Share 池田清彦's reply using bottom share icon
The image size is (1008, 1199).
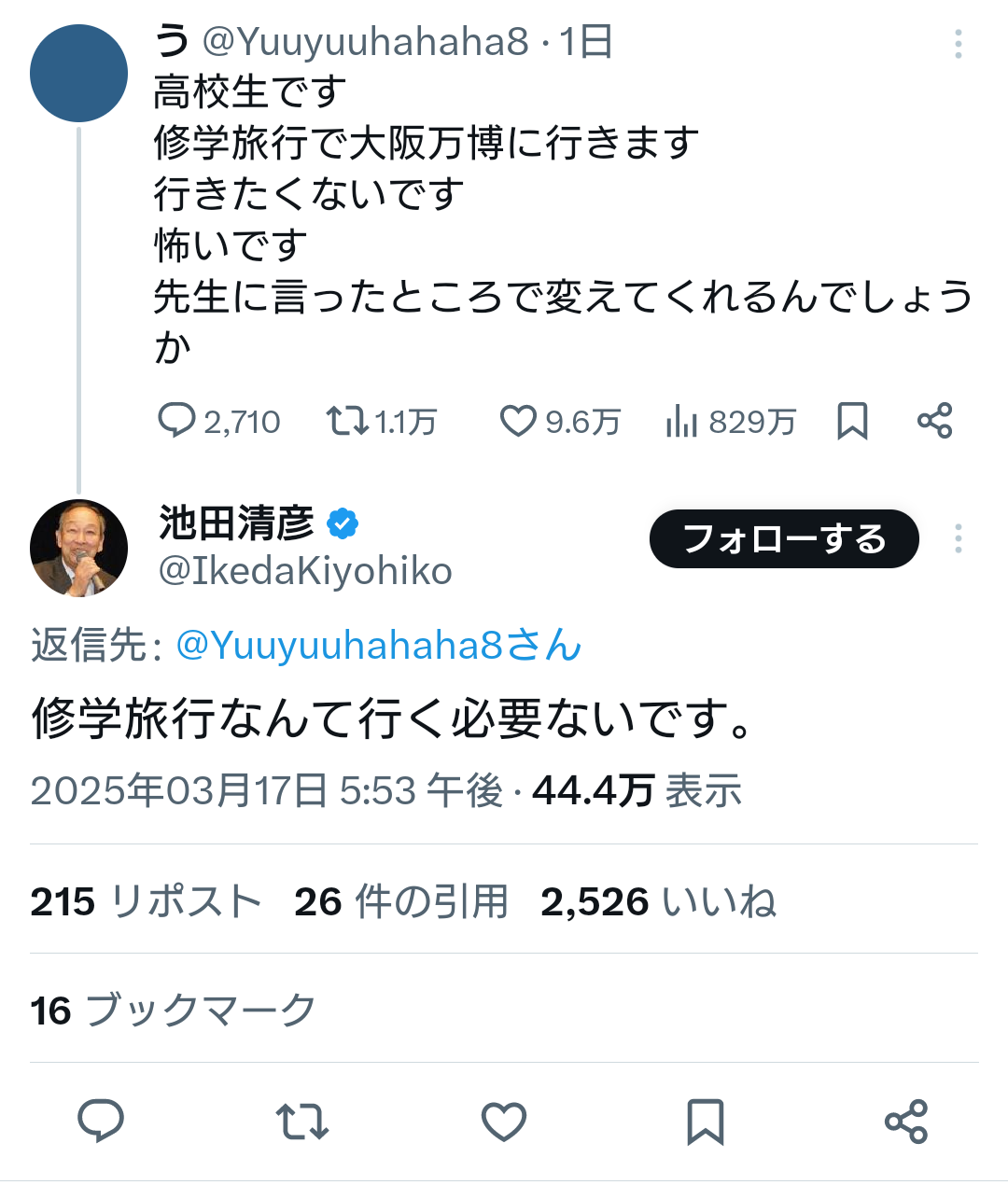pos(906,1121)
